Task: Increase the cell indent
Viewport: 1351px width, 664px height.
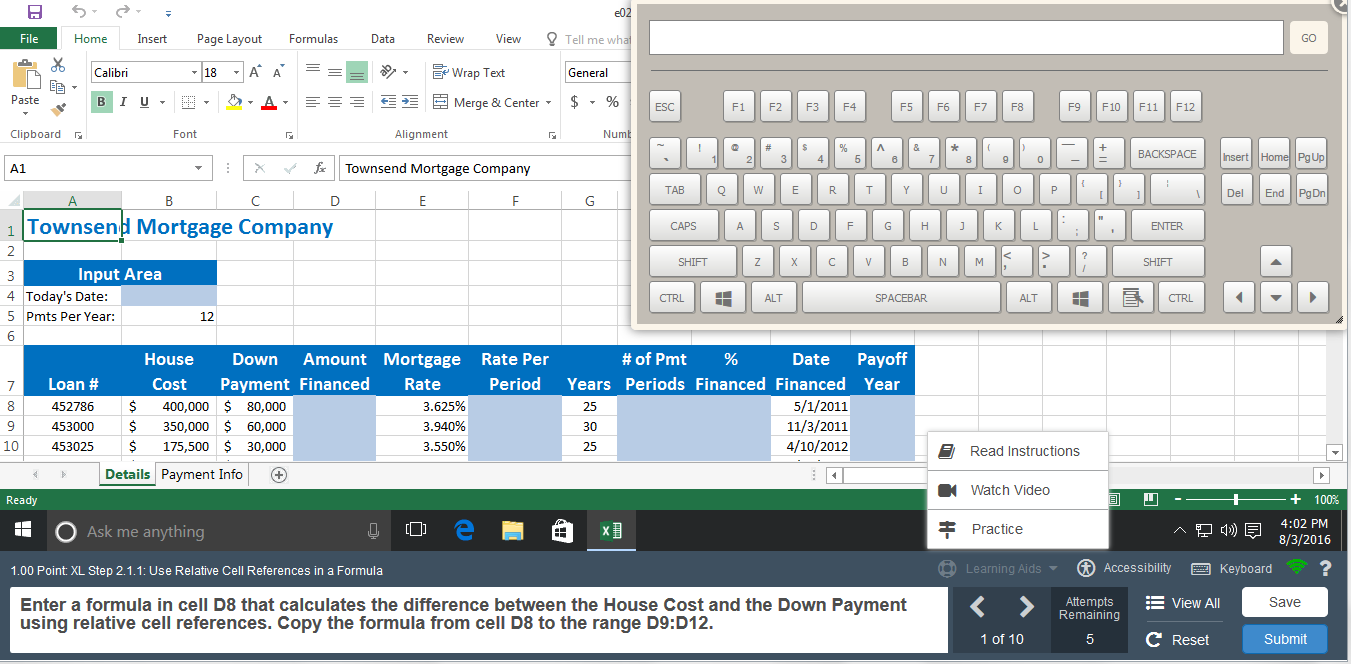Action: click(x=411, y=102)
